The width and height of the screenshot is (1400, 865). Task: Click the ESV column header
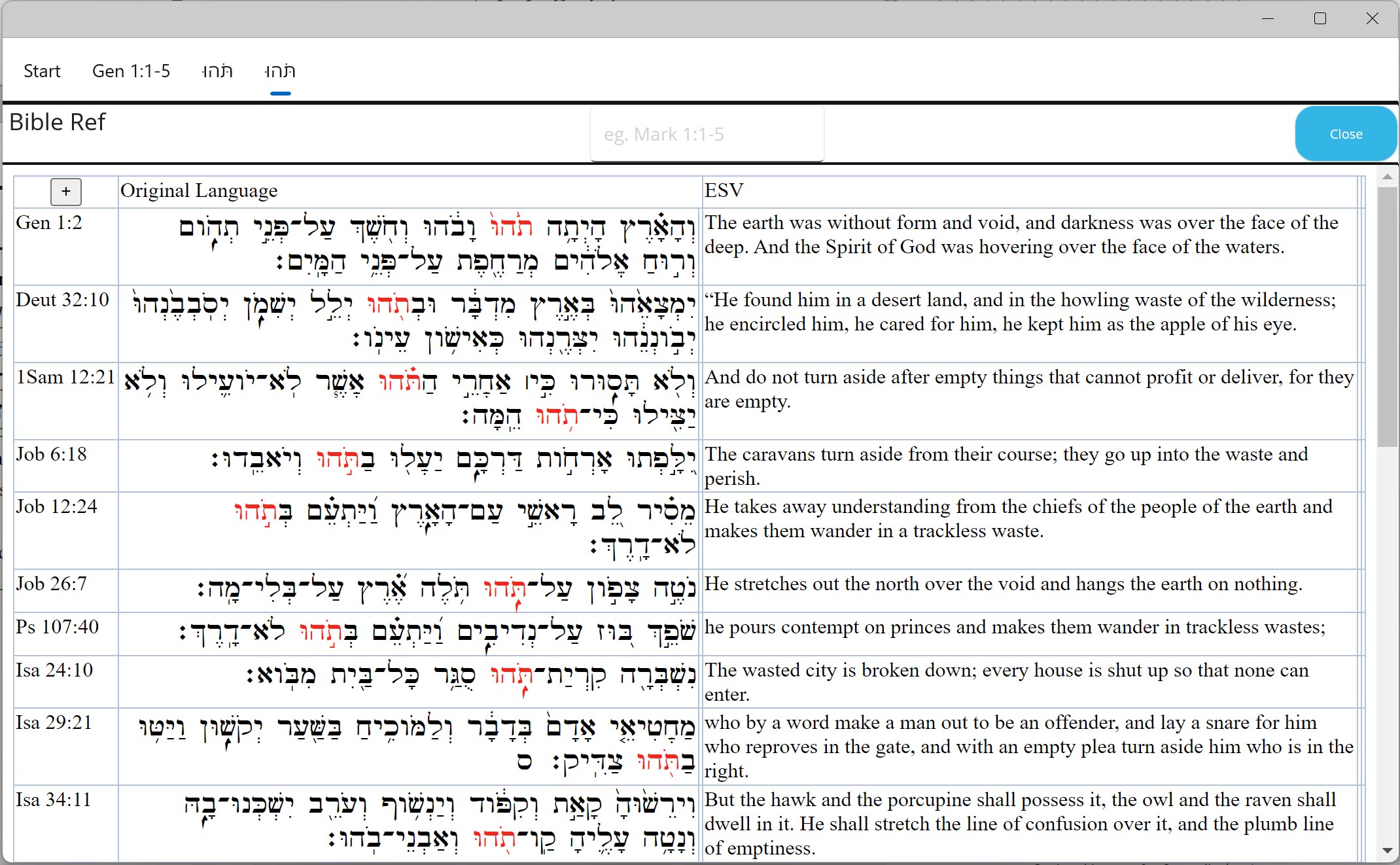(724, 190)
